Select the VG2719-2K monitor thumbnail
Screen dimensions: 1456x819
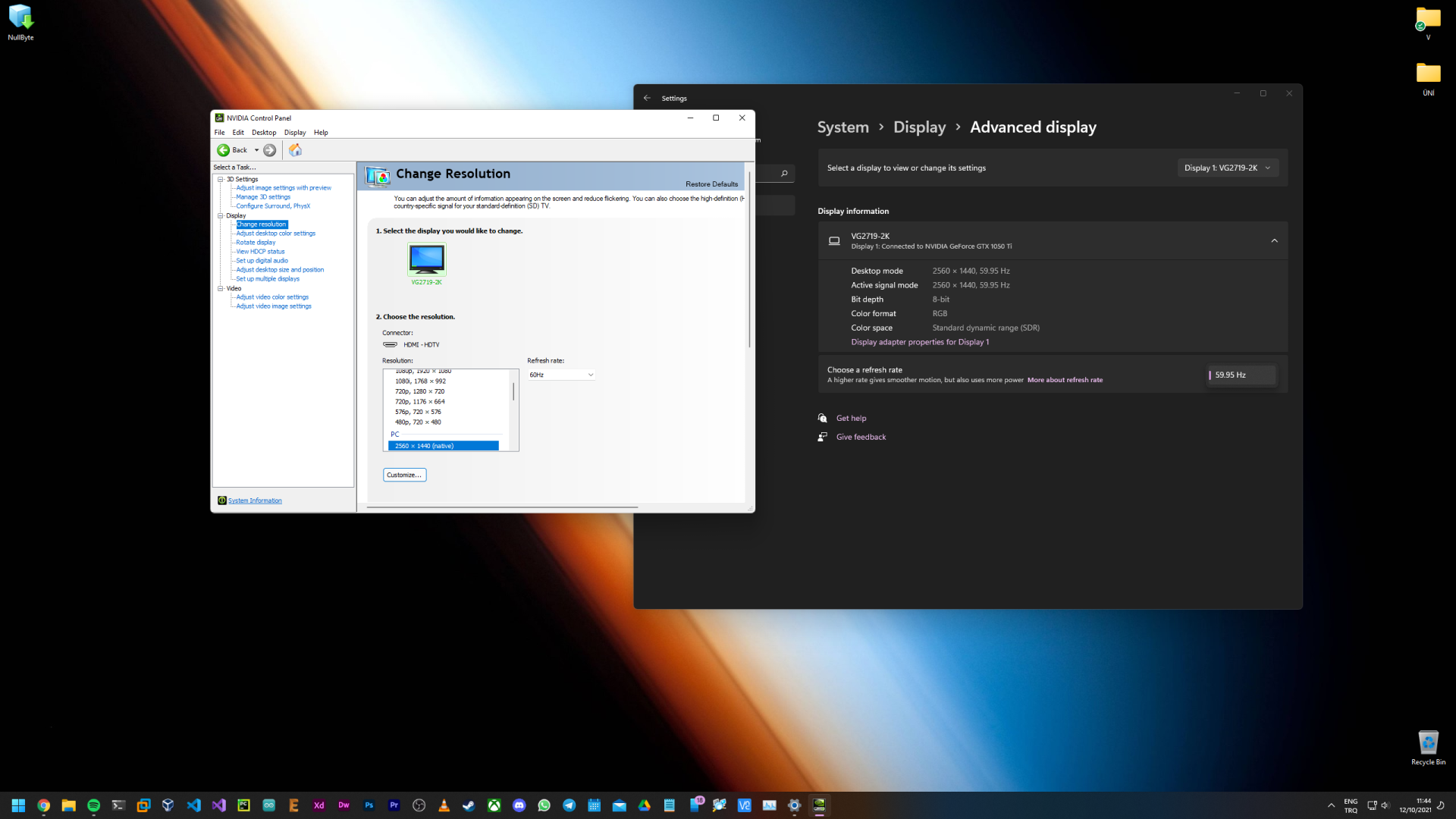coord(427,259)
